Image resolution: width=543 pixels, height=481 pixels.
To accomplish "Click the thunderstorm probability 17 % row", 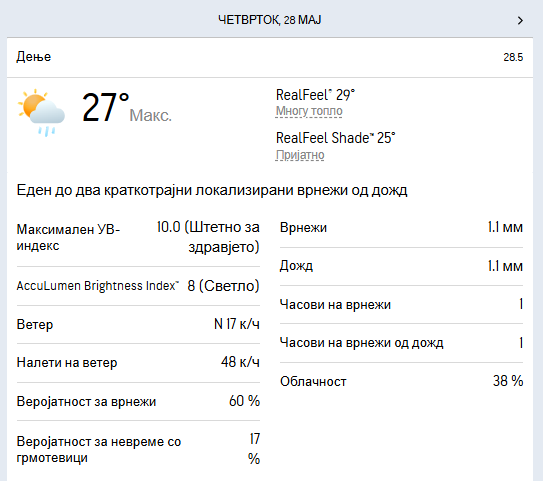I will [x=138, y=449].
